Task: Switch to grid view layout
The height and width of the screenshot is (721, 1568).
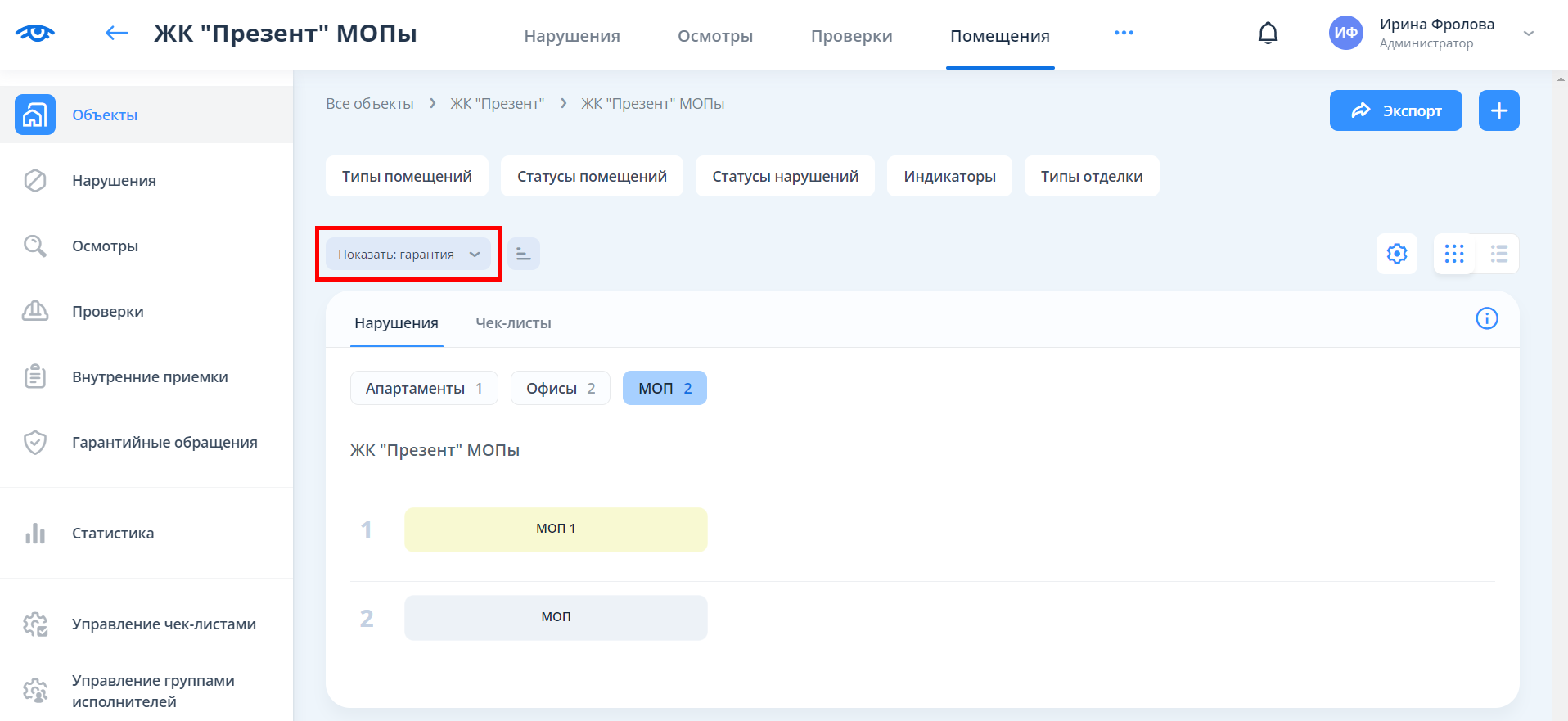Action: [x=1454, y=254]
